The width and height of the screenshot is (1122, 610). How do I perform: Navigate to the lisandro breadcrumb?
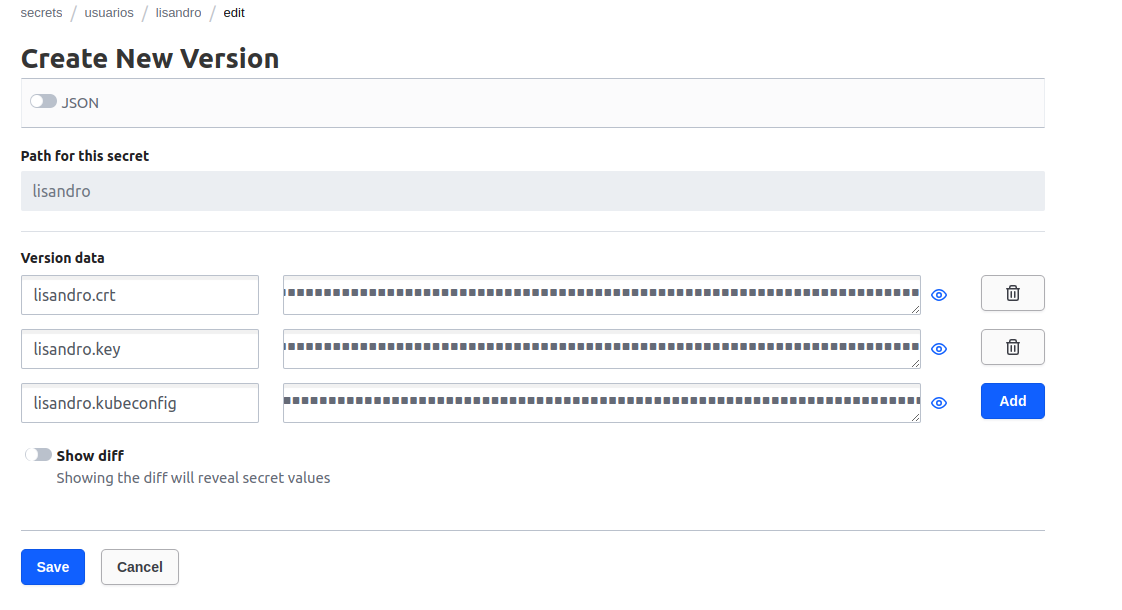[x=178, y=13]
